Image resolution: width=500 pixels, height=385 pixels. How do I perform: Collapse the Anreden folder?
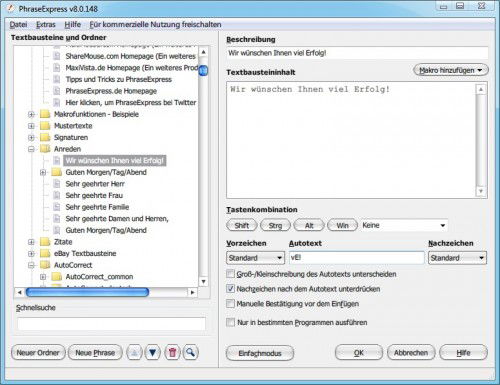coord(31,149)
